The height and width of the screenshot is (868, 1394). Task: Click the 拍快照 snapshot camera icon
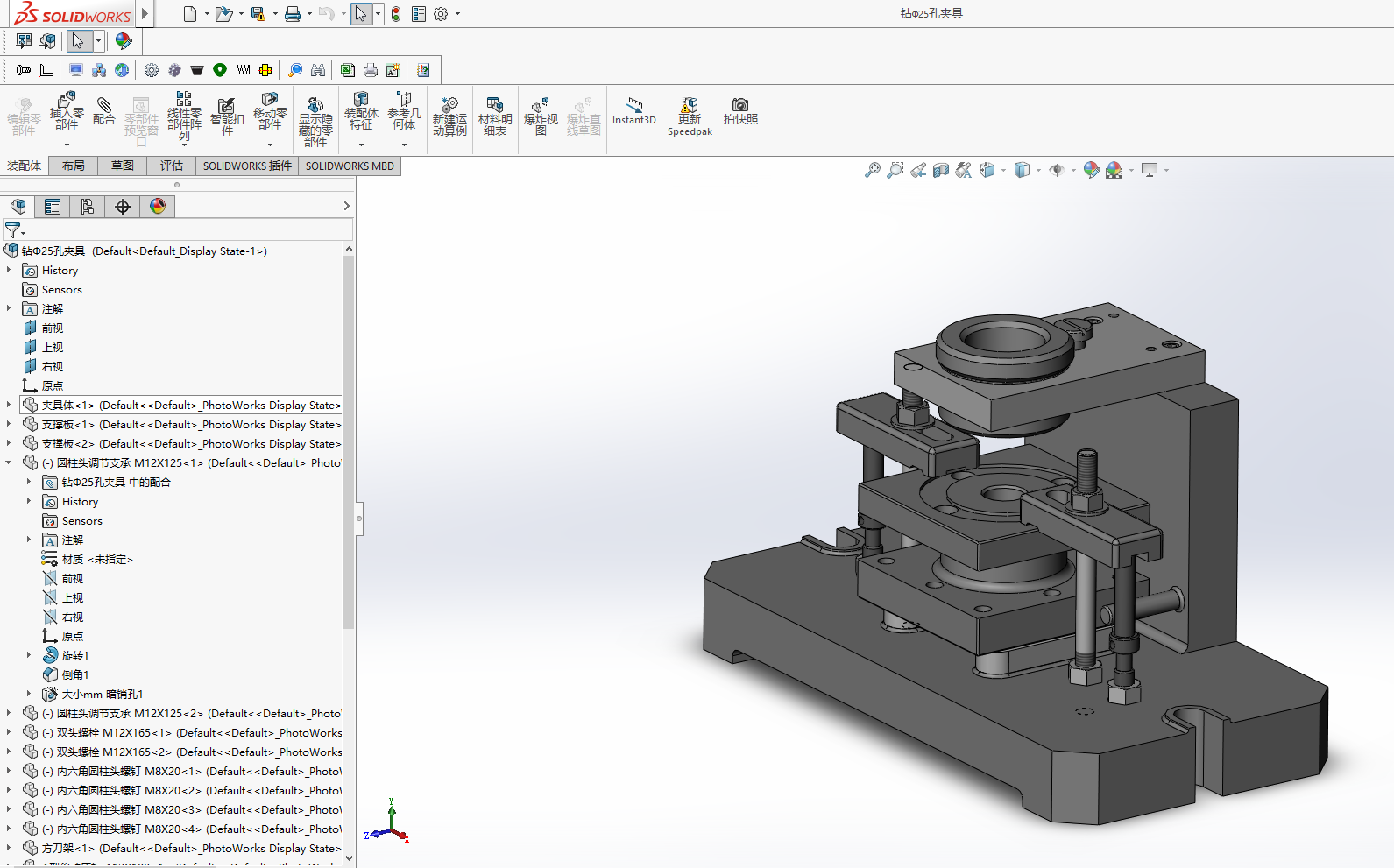(740, 111)
